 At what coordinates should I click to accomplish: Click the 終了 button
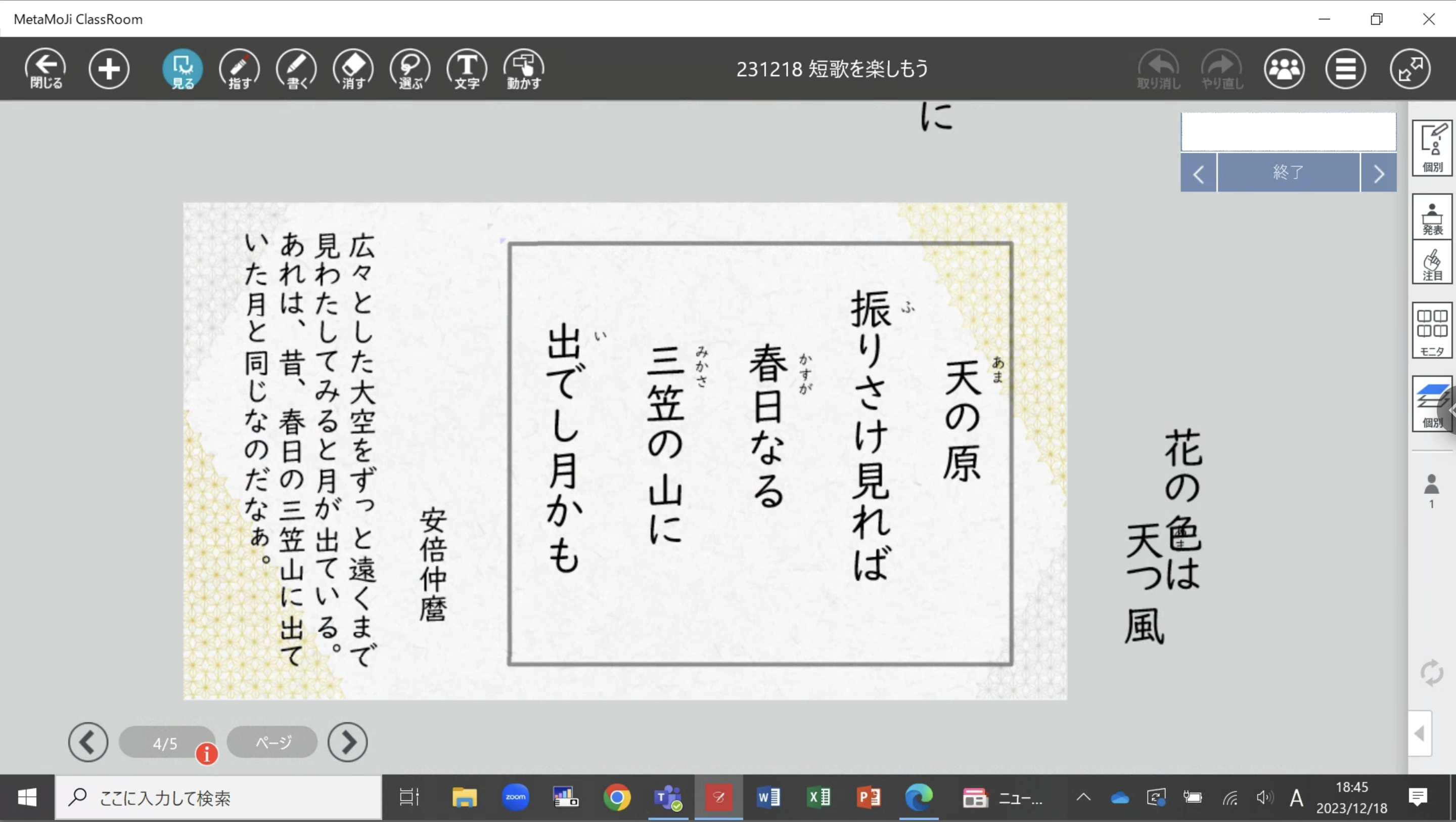(1288, 172)
